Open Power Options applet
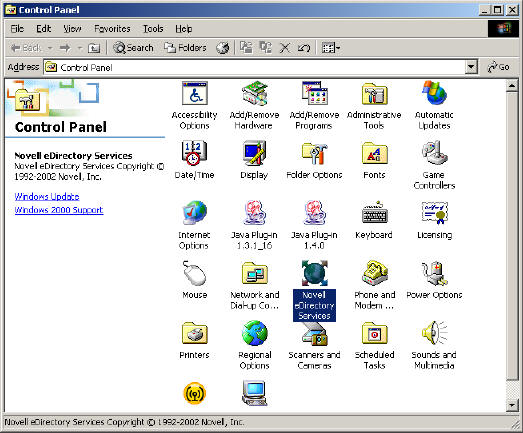Screen dimensions: 523x433 (434, 280)
